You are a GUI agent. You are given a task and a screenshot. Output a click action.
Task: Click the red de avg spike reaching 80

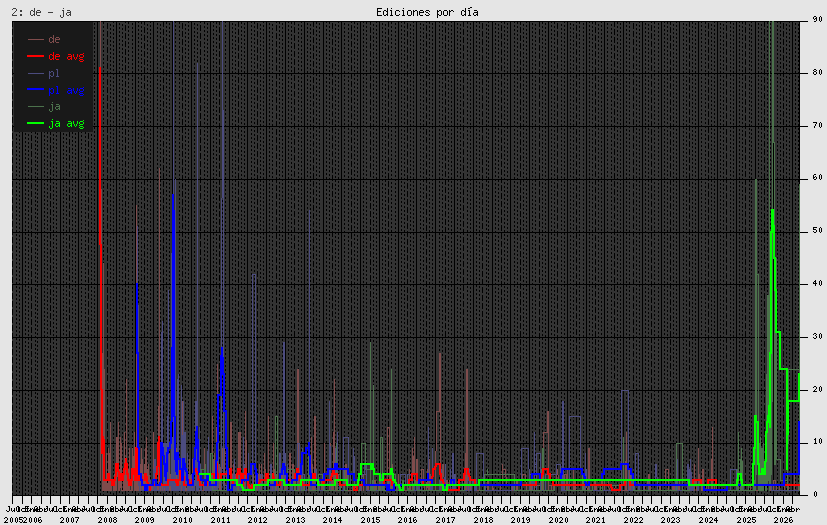pyautogui.click(x=100, y=69)
